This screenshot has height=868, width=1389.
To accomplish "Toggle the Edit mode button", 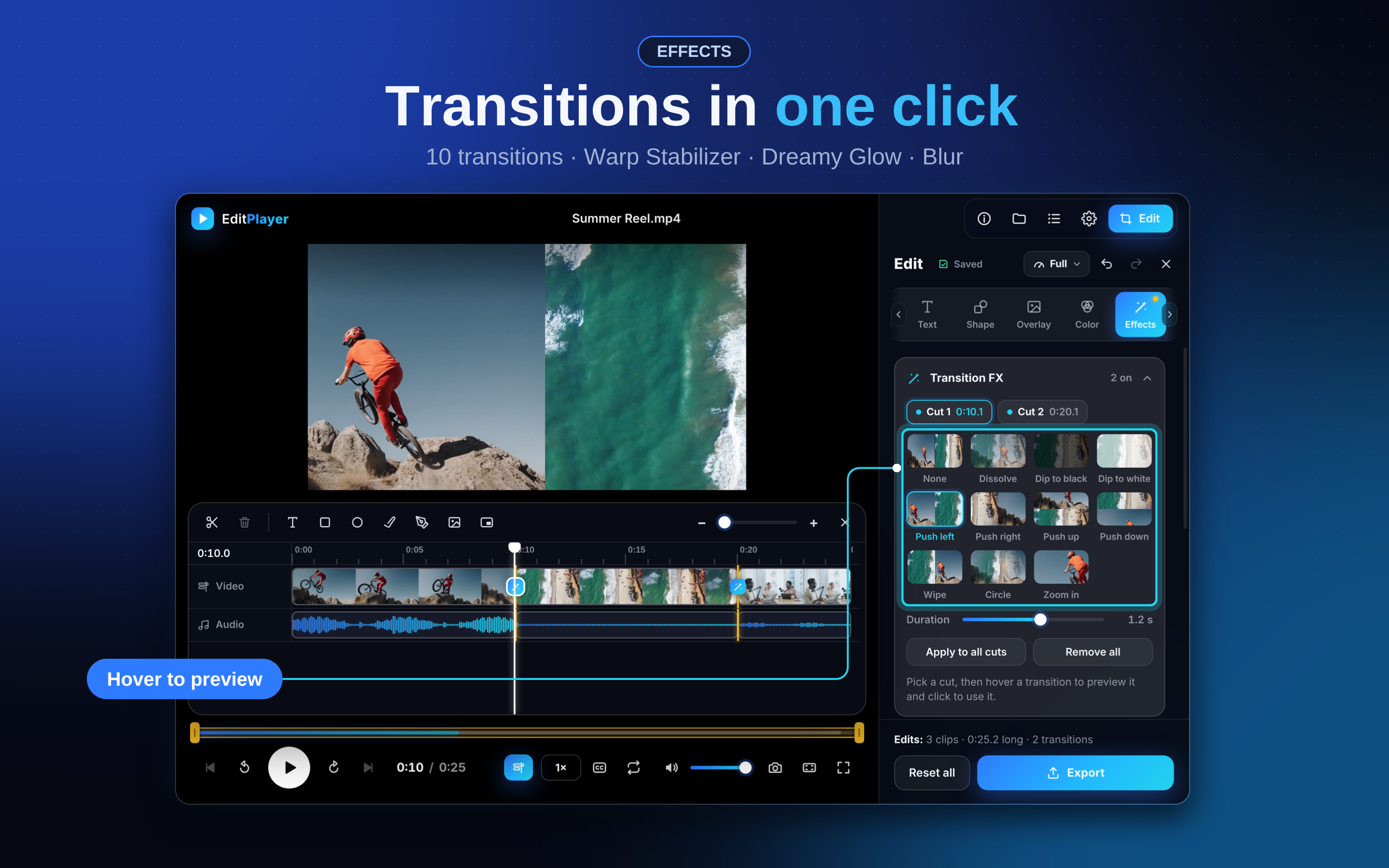I will [x=1140, y=219].
